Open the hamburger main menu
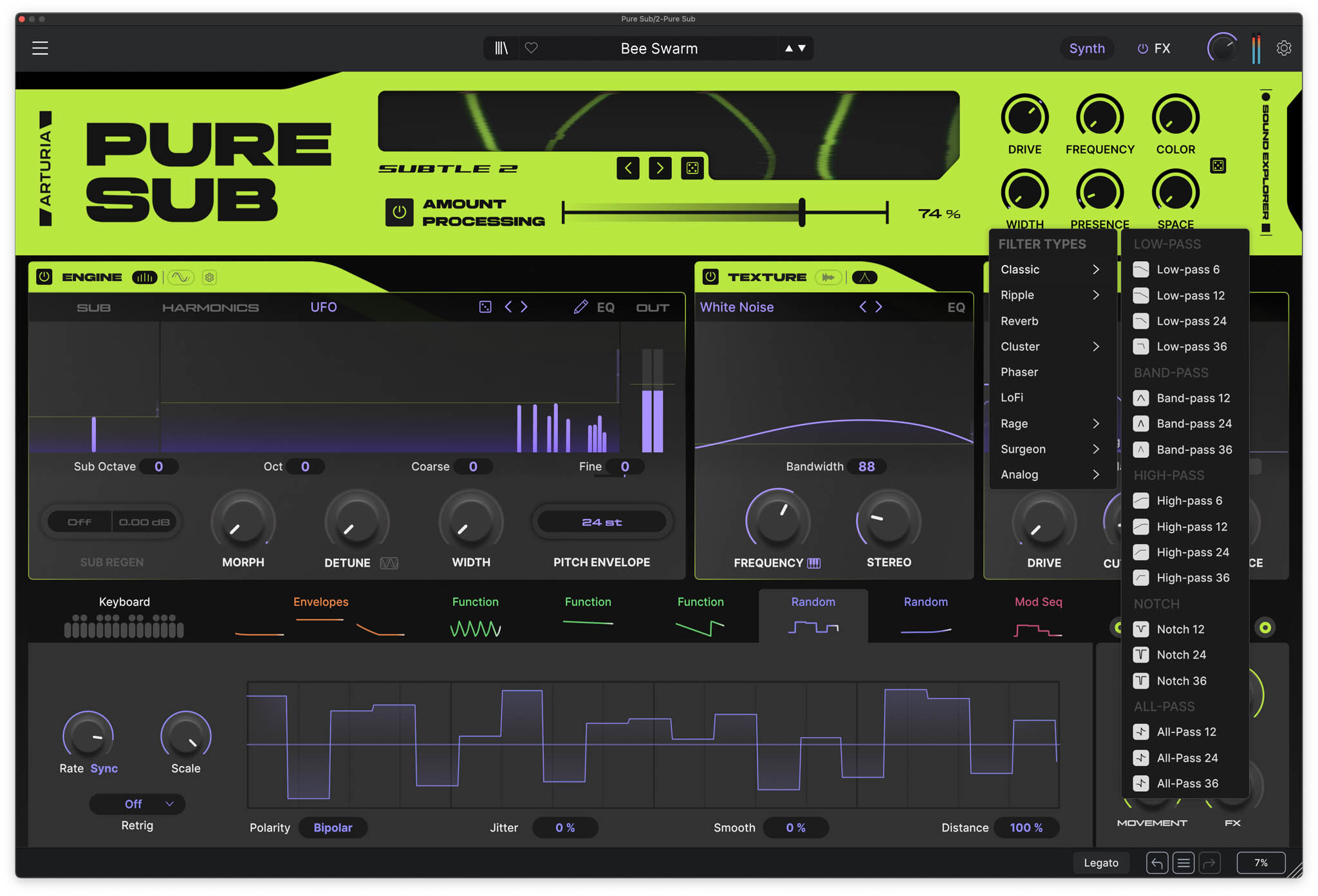Screen dimensions: 1318x896 click(x=40, y=48)
